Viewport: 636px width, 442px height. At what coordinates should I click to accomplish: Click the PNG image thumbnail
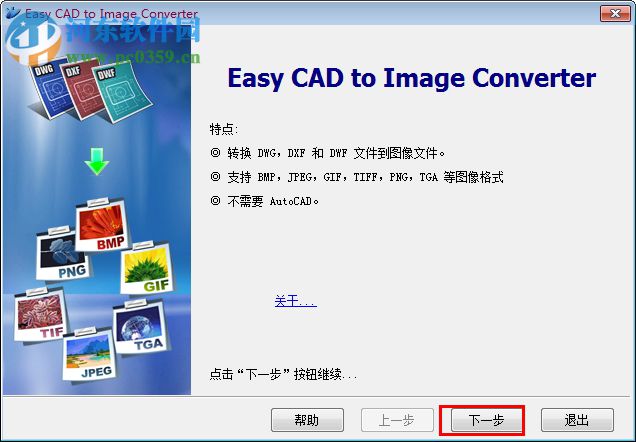(x=62, y=255)
